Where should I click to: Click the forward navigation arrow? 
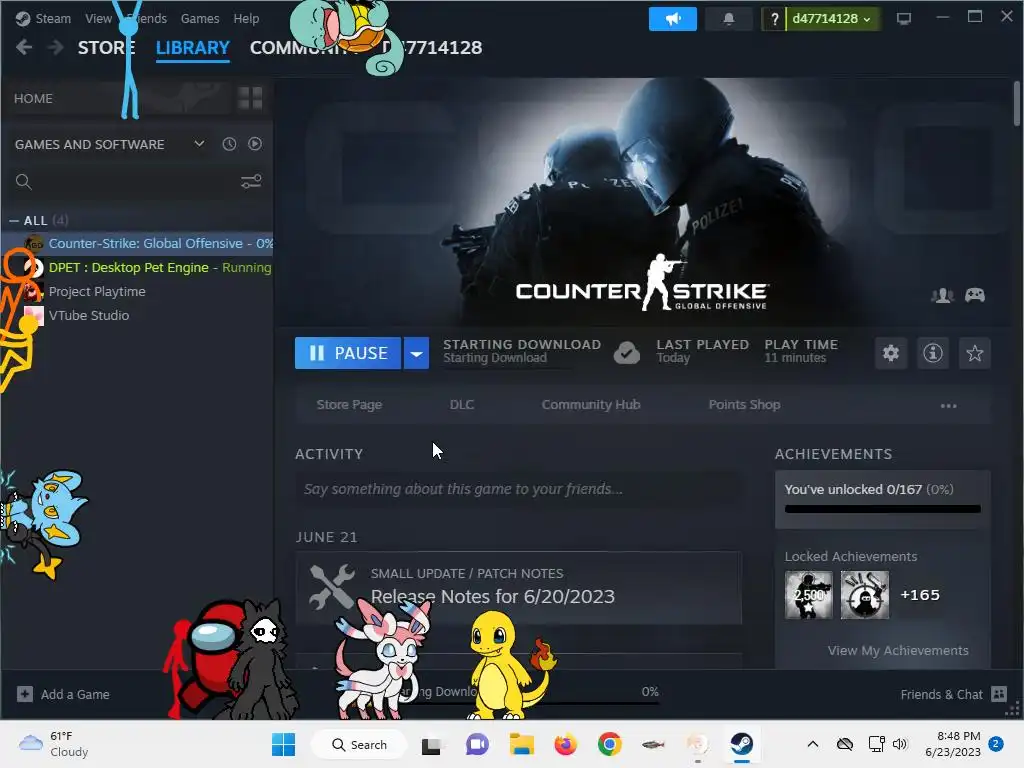click(56, 47)
